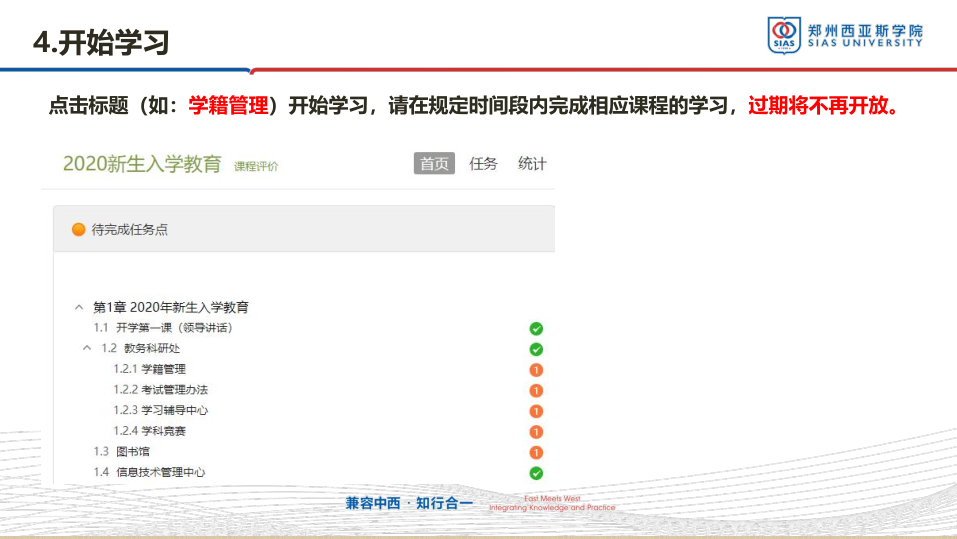This screenshot has width=957, height=539.
Task: Click the orange badge next to 学科竞赛
Action: point(536,432)
